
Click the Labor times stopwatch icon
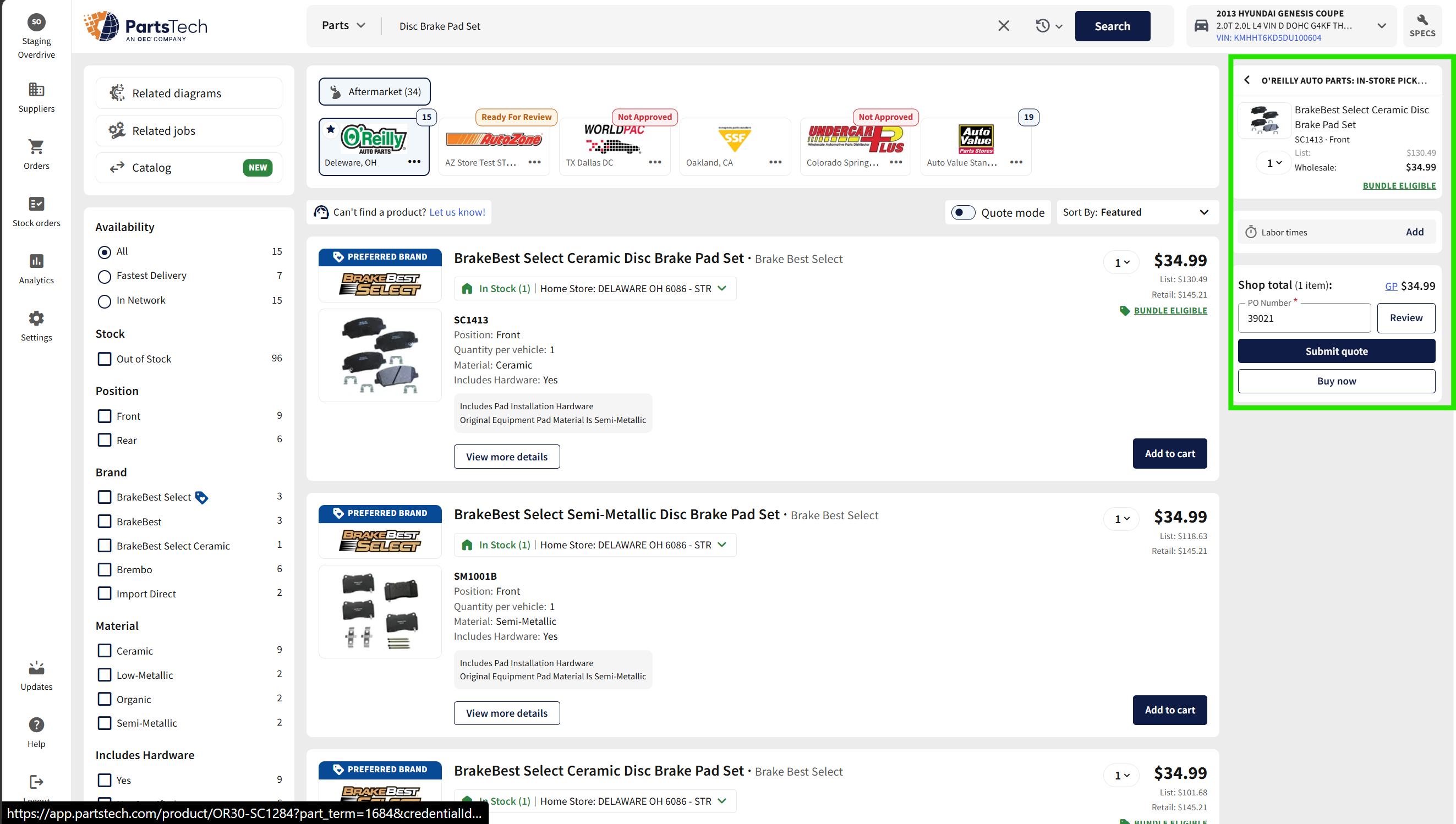pos(1251,232)
